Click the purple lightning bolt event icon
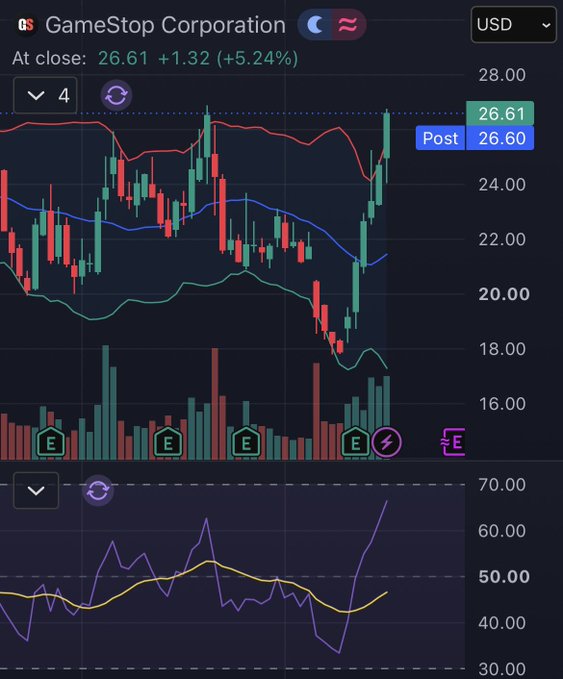 tap(387, 442)
